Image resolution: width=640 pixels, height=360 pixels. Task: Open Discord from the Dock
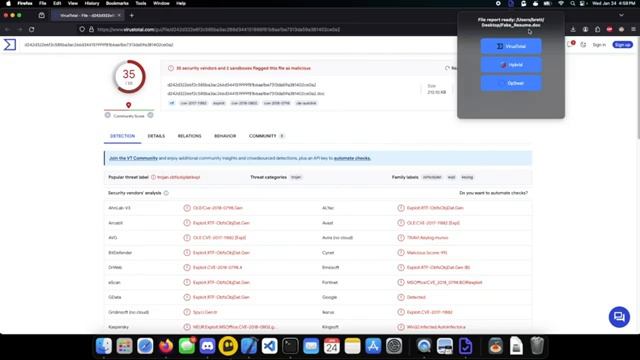click(x=207, y=346)
